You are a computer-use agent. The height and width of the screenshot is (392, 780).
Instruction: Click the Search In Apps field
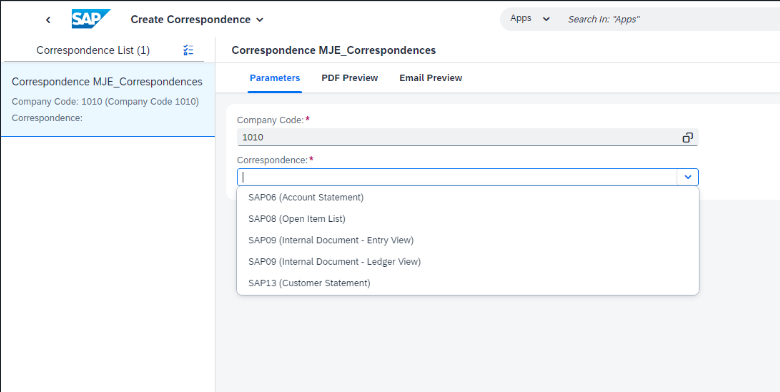pos(672,19)
